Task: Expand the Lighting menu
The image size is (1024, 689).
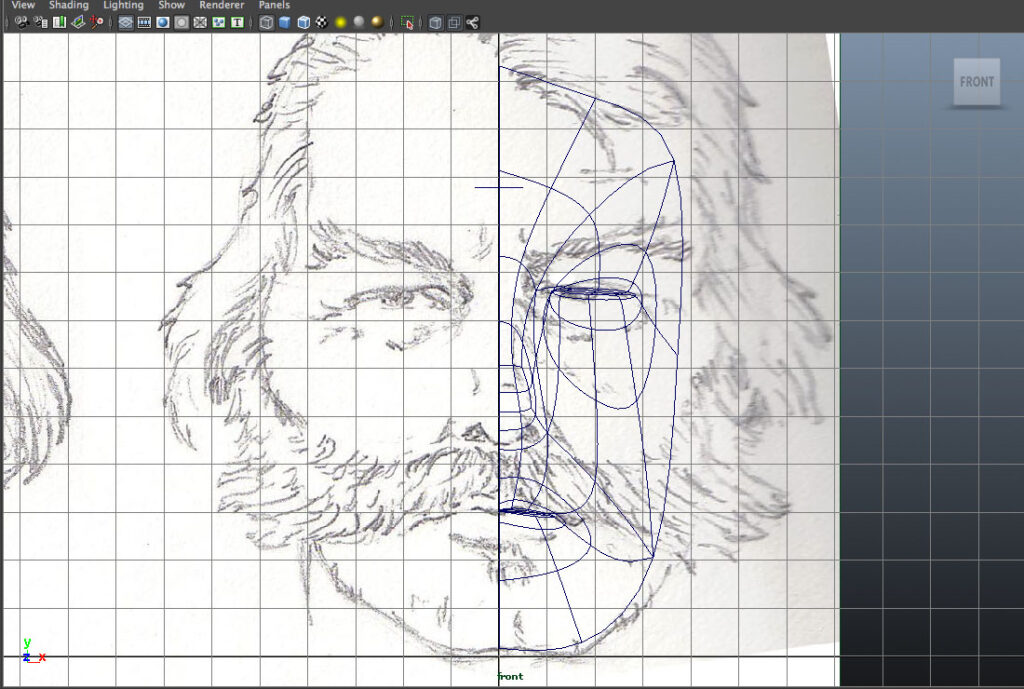Action: point(123,5)
